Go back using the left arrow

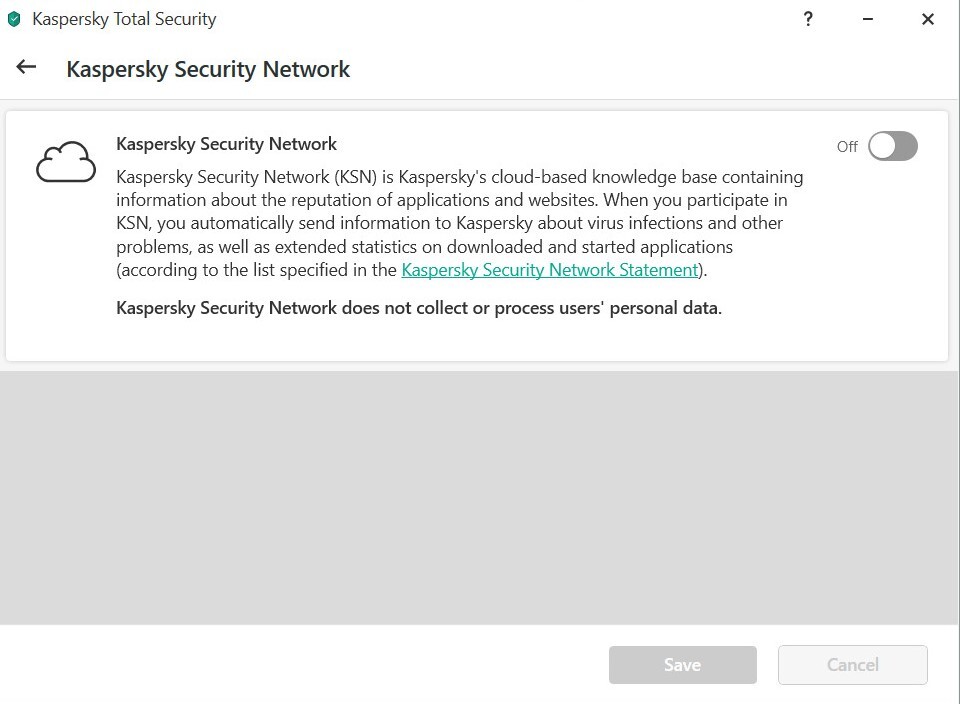tap(26, 68)
